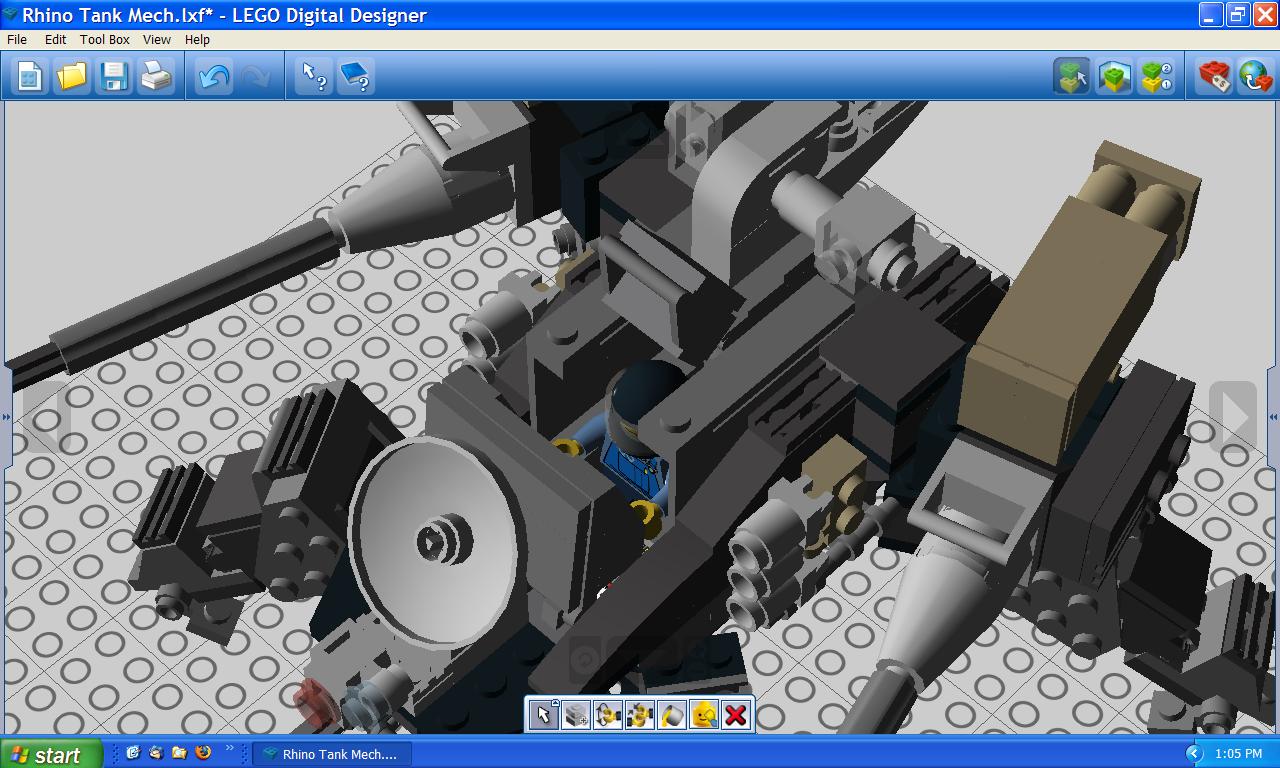Viewport: 1280px width, 768px height.
Task: Choose the Selection arrow tool
Action: (x=544, y=714)
